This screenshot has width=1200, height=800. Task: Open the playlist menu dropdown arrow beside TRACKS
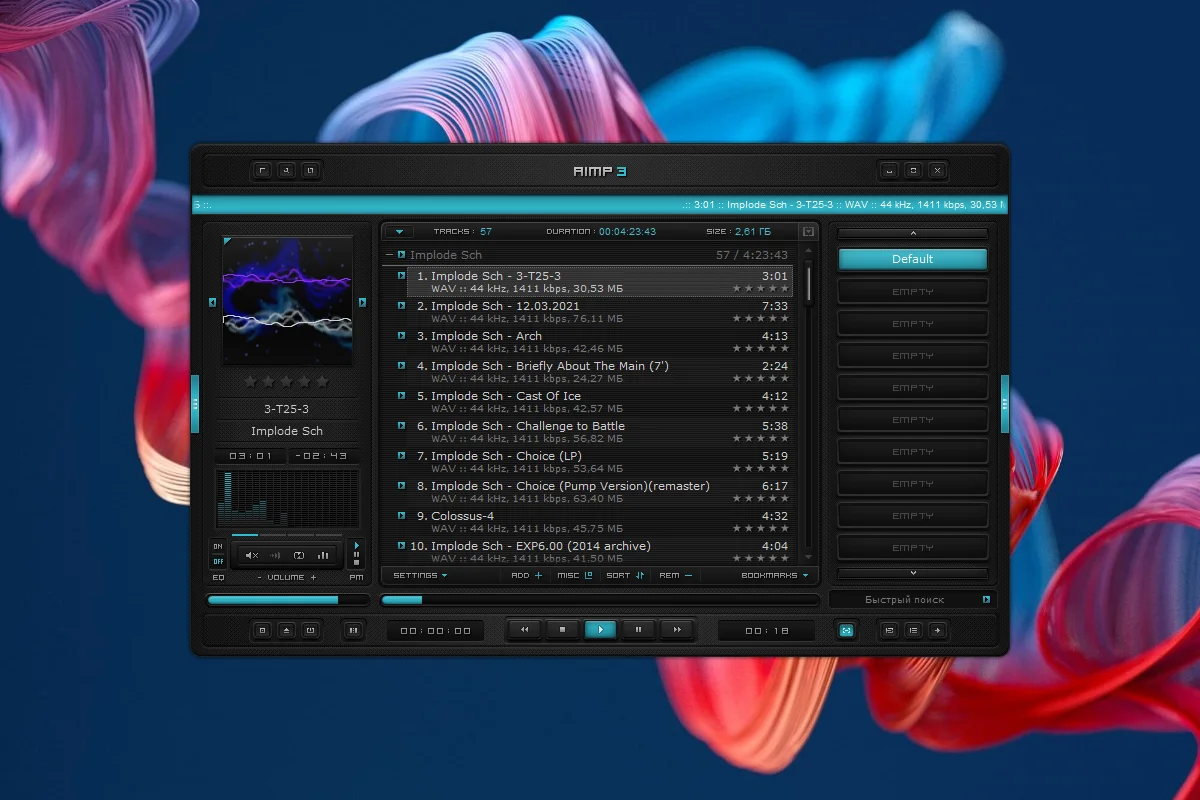(x=399, y=232)
